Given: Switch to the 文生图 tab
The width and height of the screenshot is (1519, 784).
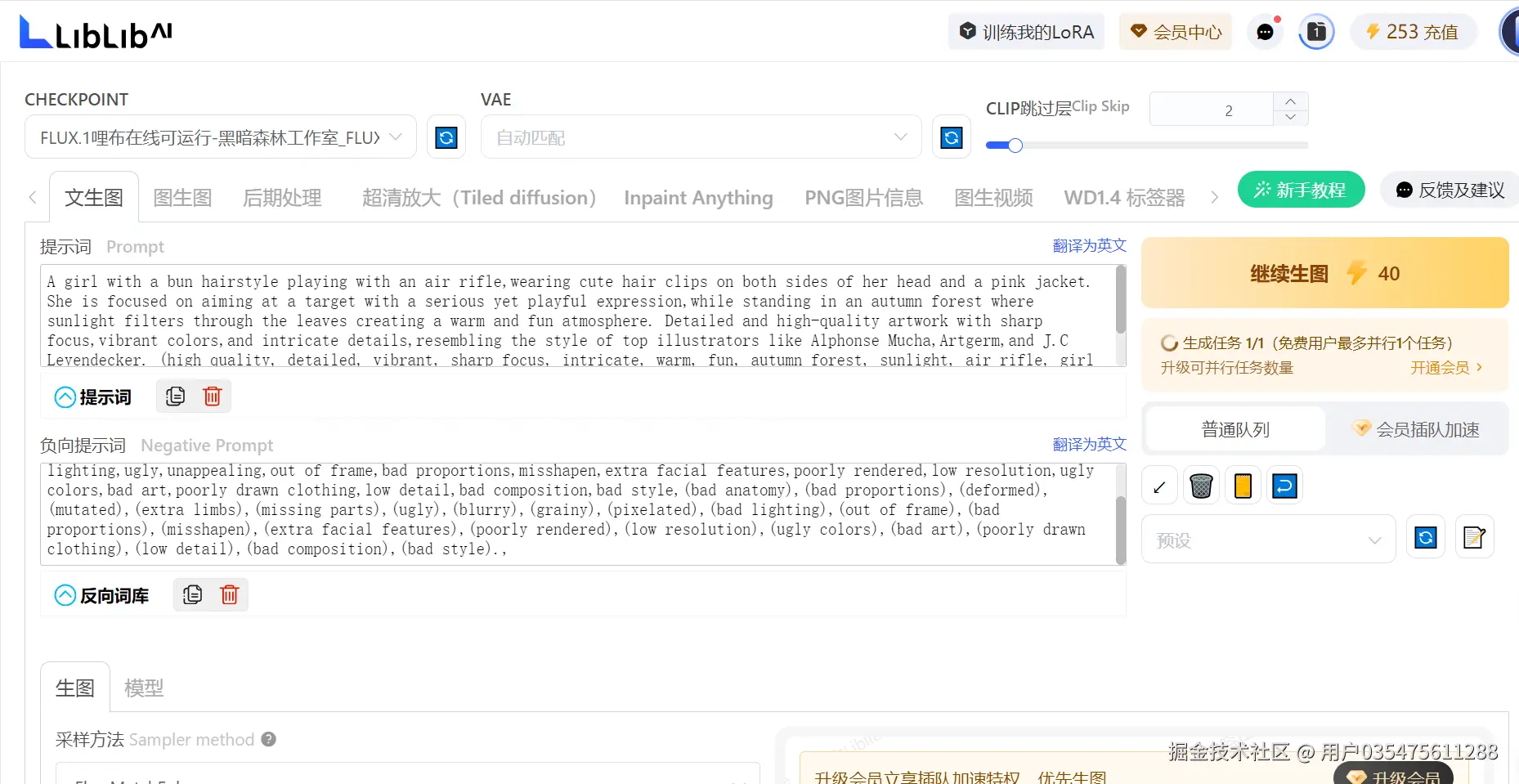Looking at the screenshot, I should [x=94, y=198].
